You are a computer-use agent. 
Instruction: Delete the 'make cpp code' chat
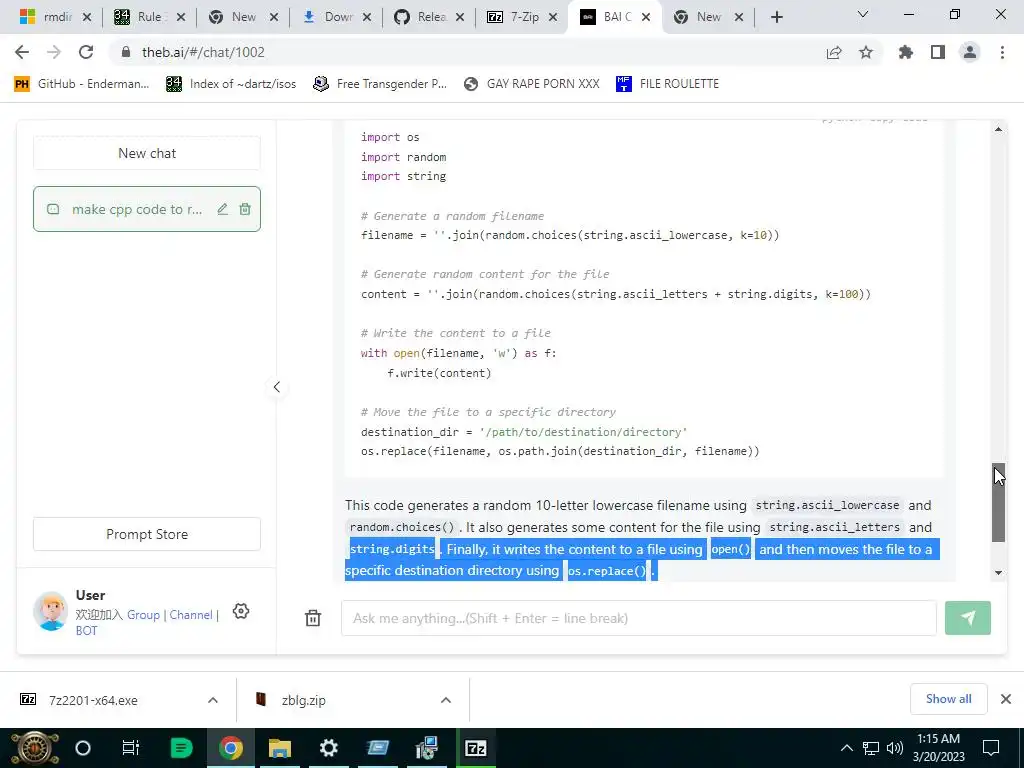coord(245,209)
